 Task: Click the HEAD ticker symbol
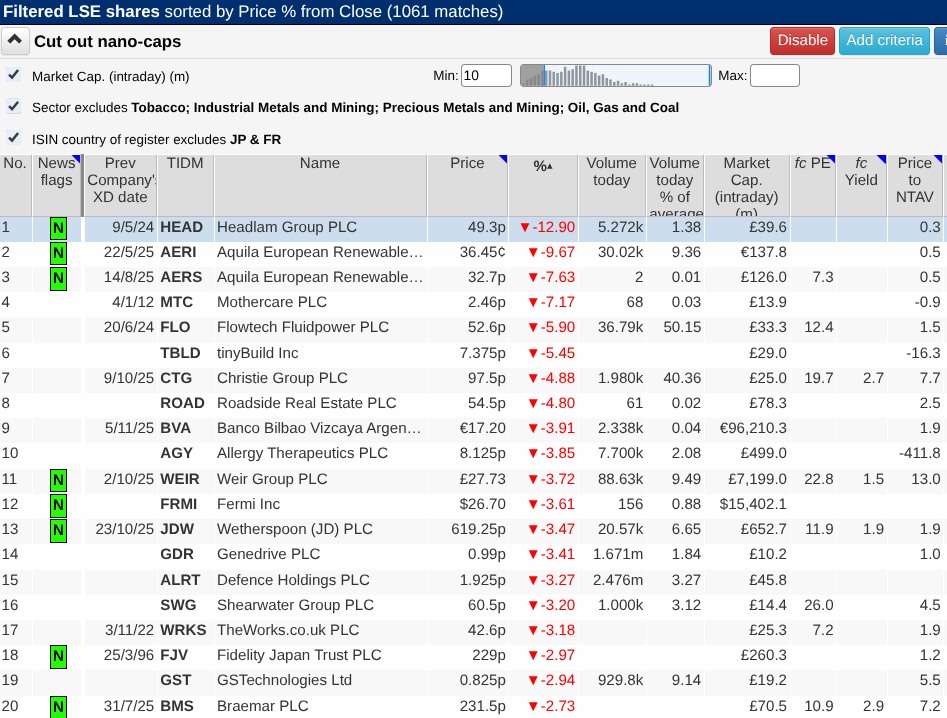[x=181, y=227]
